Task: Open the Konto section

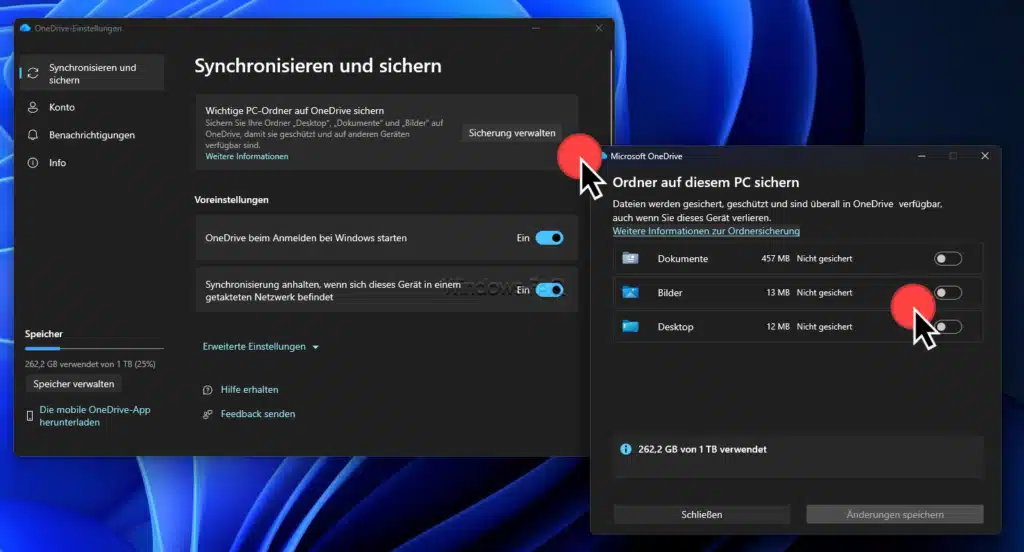Action: [91, 107]
